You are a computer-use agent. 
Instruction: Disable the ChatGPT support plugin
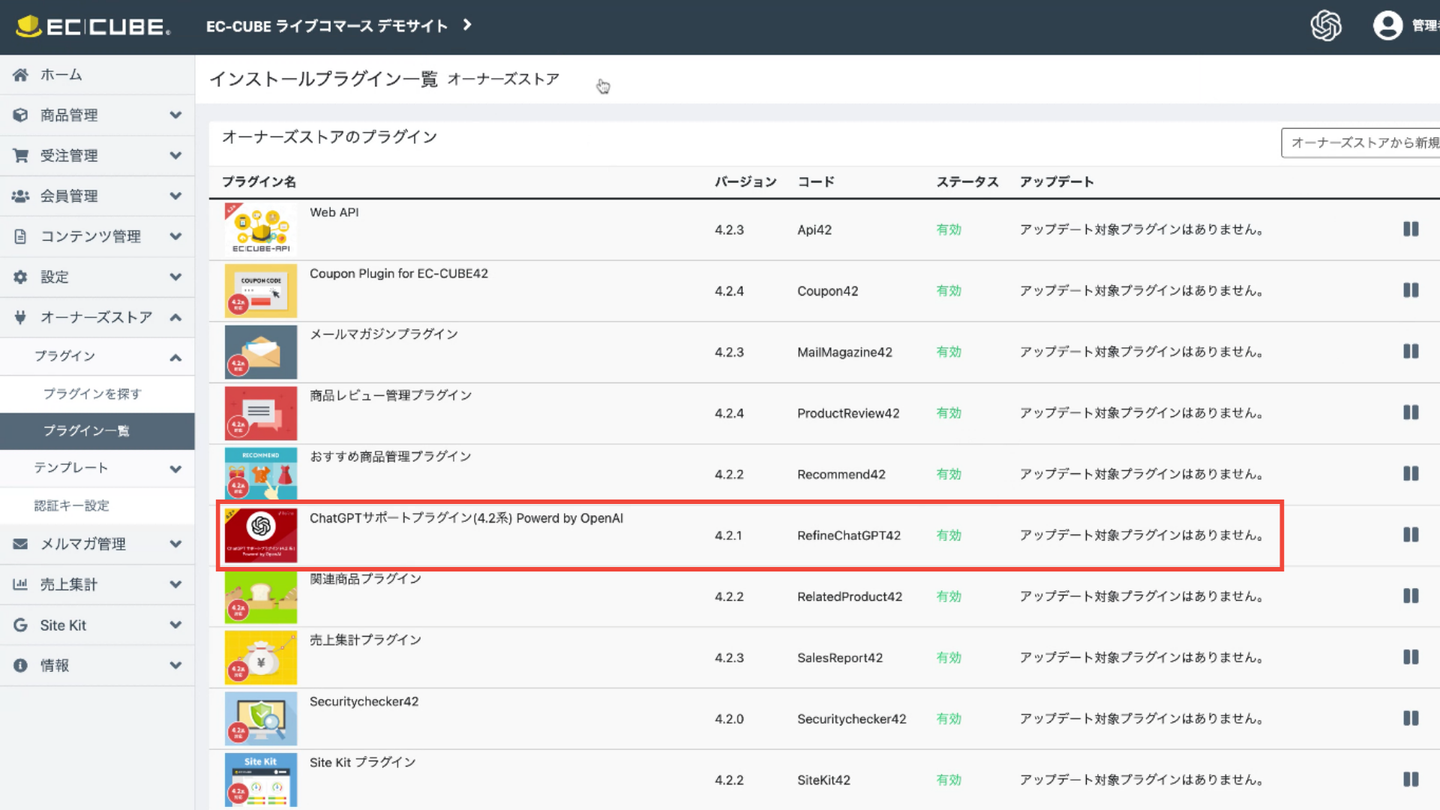[1410, 535]
